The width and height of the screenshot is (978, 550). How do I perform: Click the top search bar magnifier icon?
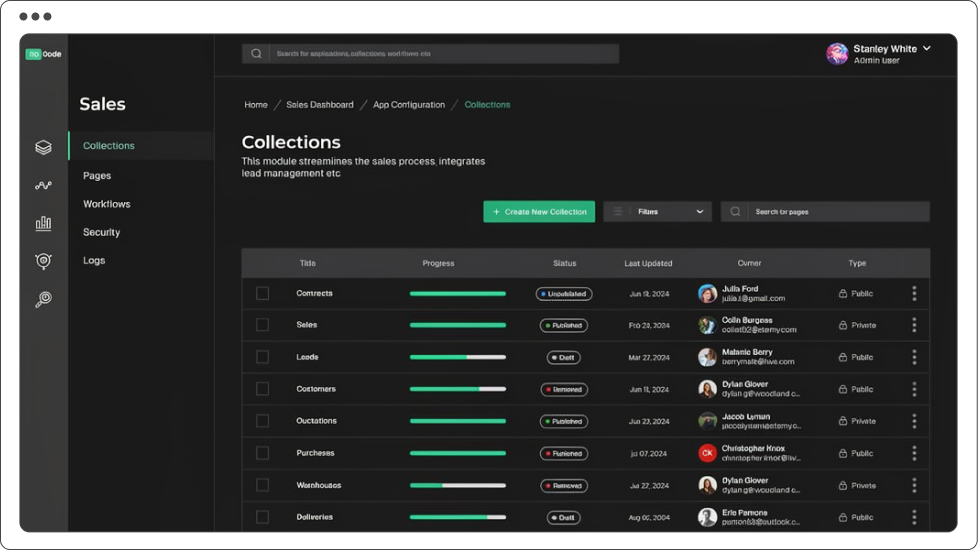[x=256, y=54]
